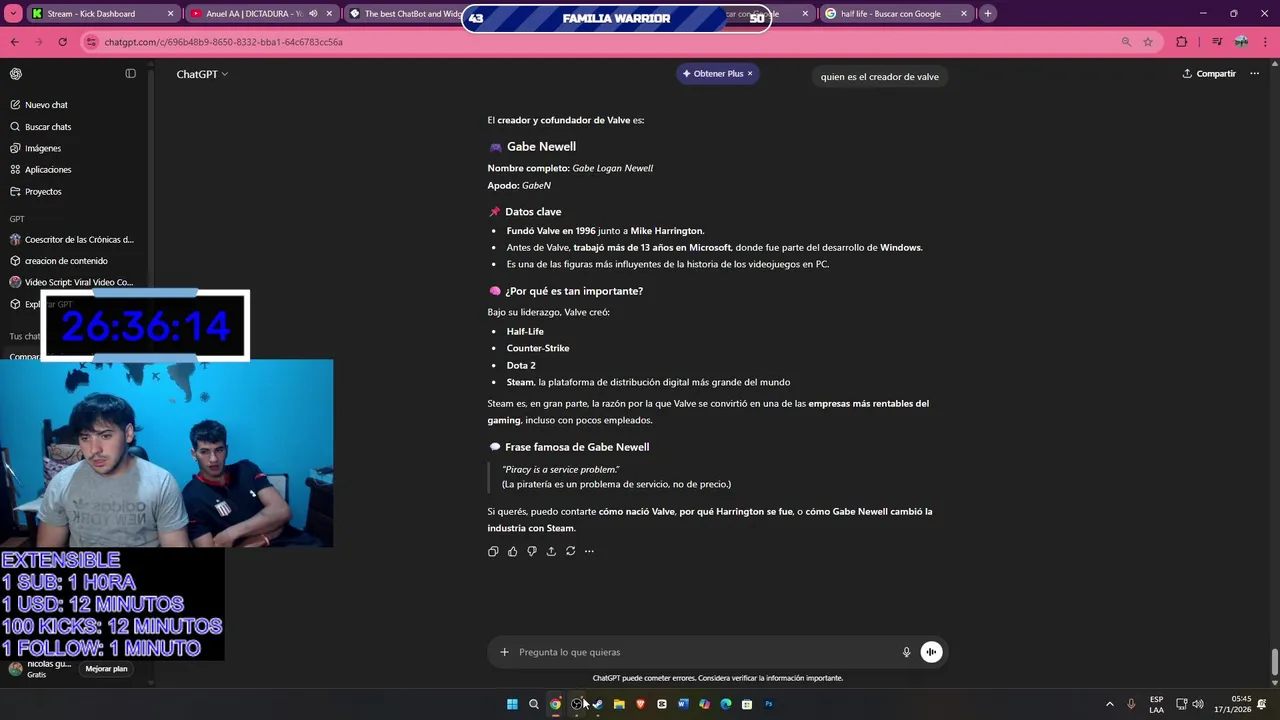Open a new browser tab

click(x=988, y=14)
